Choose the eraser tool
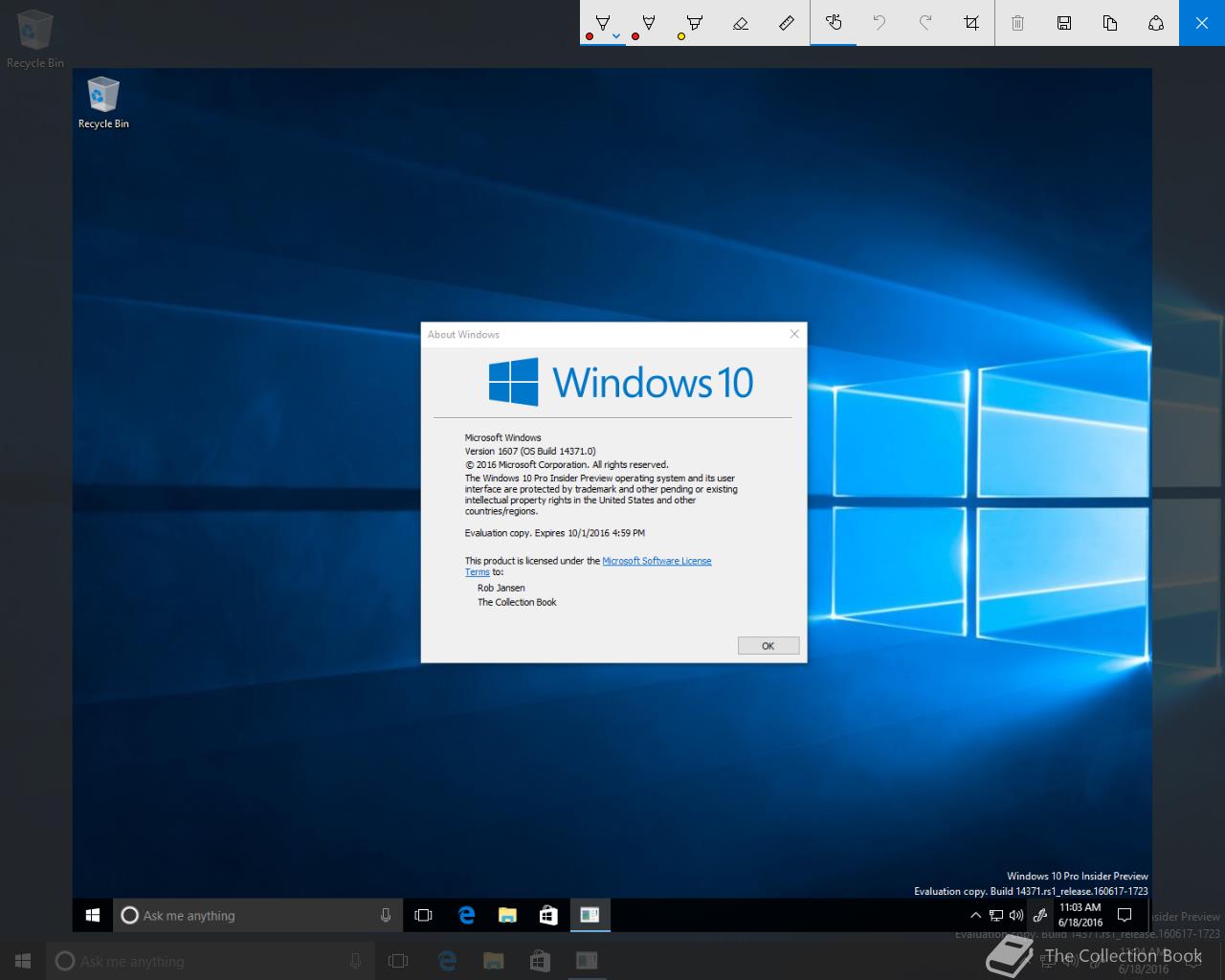 (x=740, y=22)
